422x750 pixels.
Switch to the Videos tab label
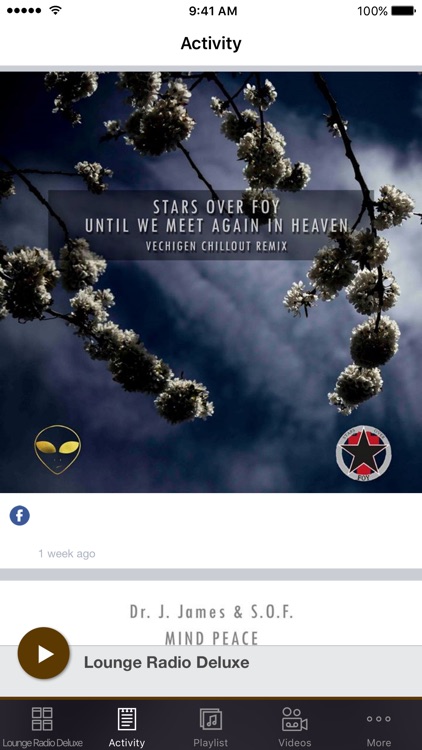tap(295, 743)
